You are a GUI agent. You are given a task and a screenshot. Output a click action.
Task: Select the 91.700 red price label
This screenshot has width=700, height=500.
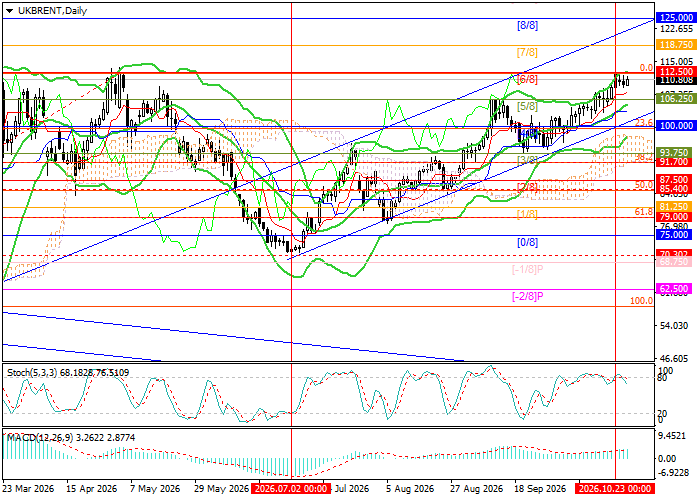click(676, 162)
